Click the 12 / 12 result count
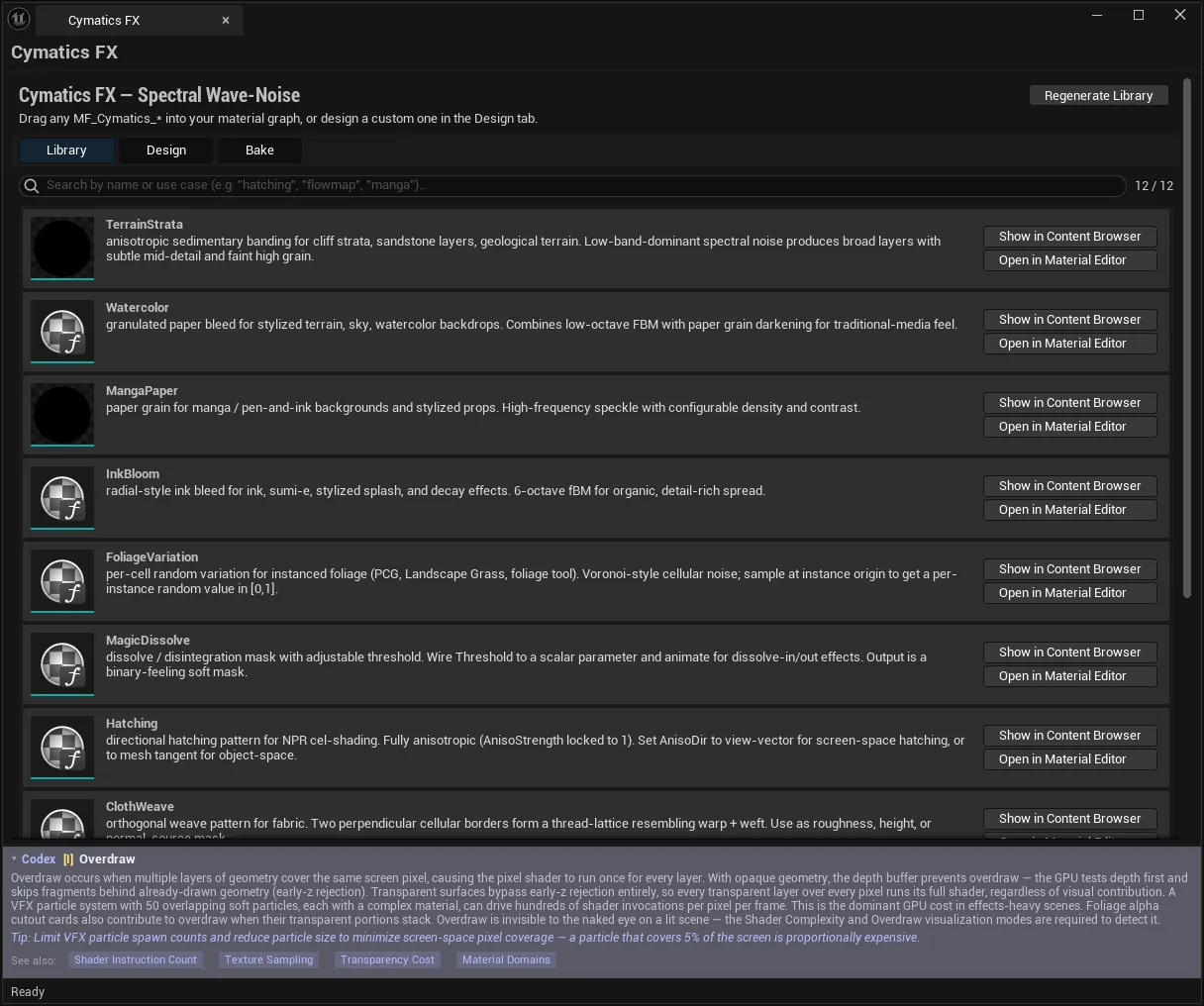 [1154, 186]
